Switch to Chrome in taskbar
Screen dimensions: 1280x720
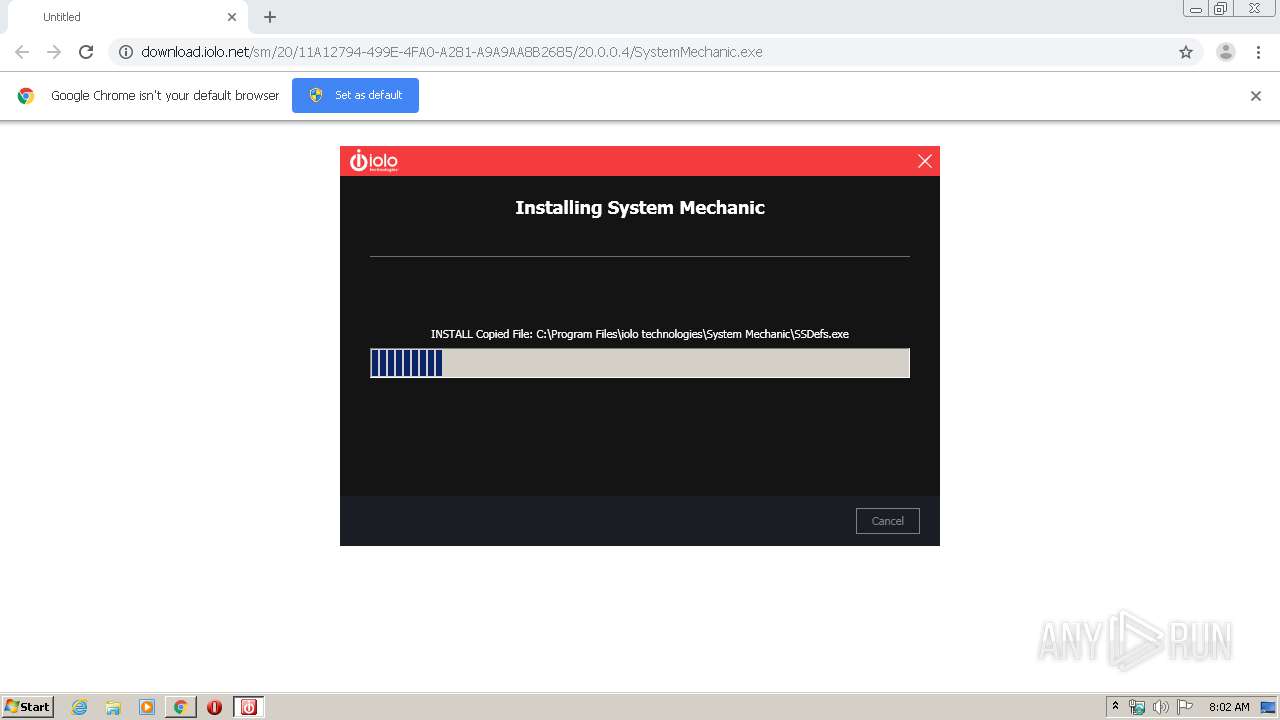click(x=181, y=707)
